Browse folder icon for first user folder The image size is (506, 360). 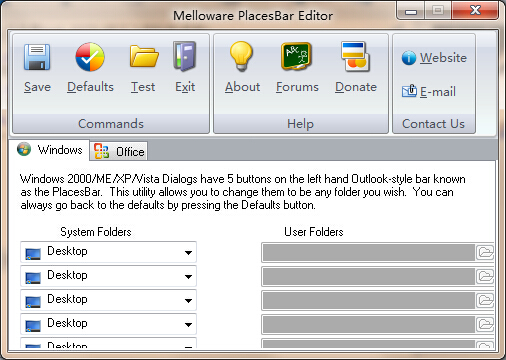click(x=485, y=252)
